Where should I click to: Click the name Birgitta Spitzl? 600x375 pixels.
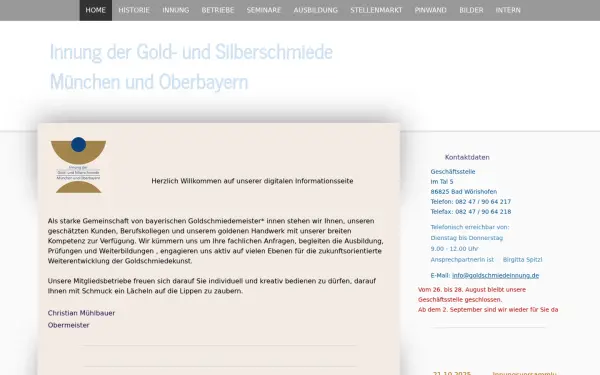[522, 260]
